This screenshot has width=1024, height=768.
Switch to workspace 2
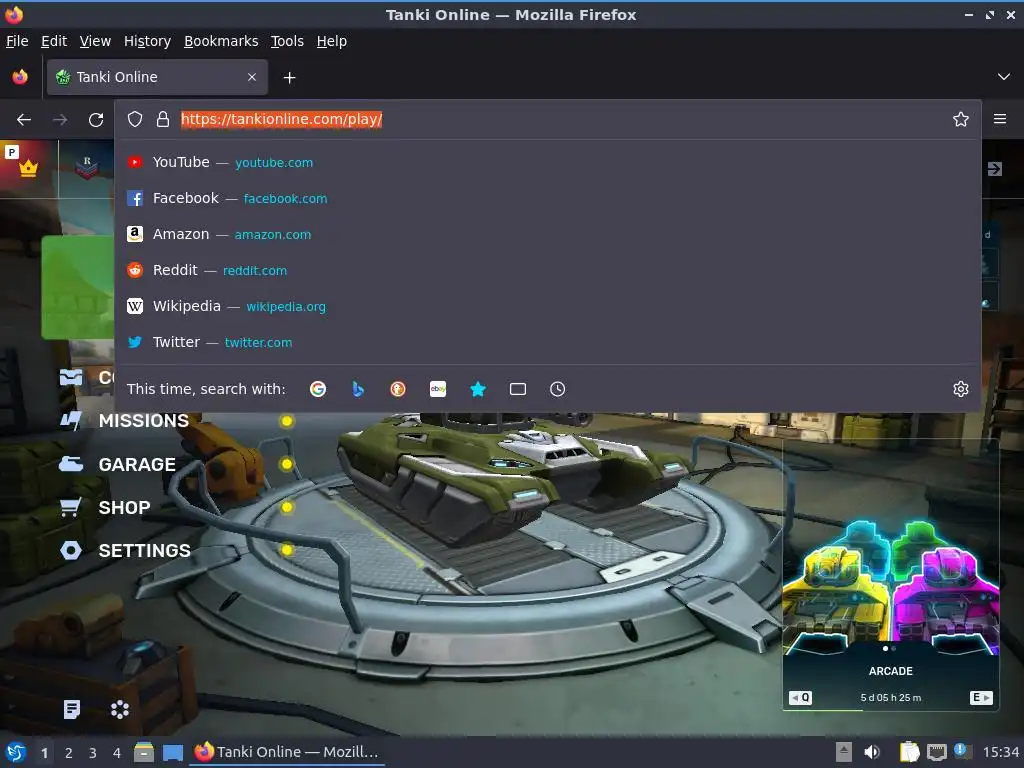69,753
